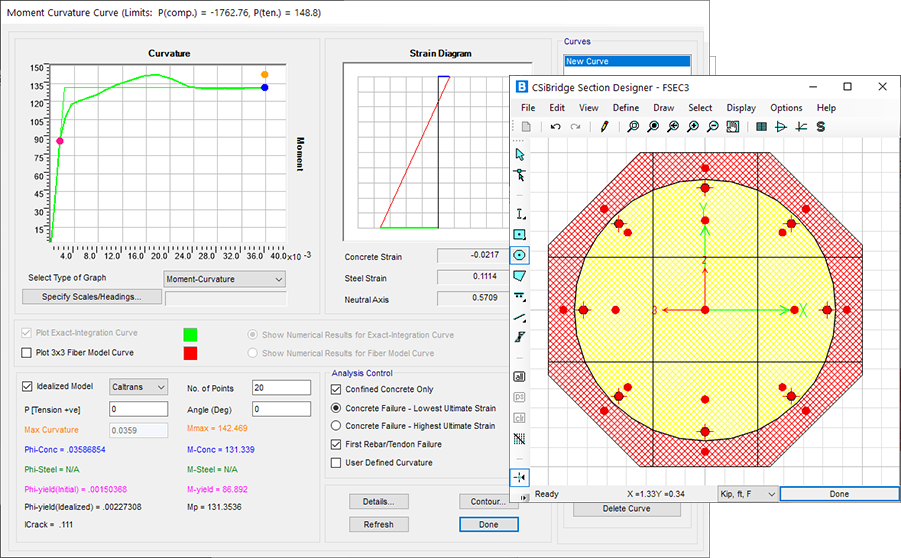Image resolution: width=901 pixels, height=558 pixels.
Task: Select the draw reinforcing shape tool
Action: 519,297
